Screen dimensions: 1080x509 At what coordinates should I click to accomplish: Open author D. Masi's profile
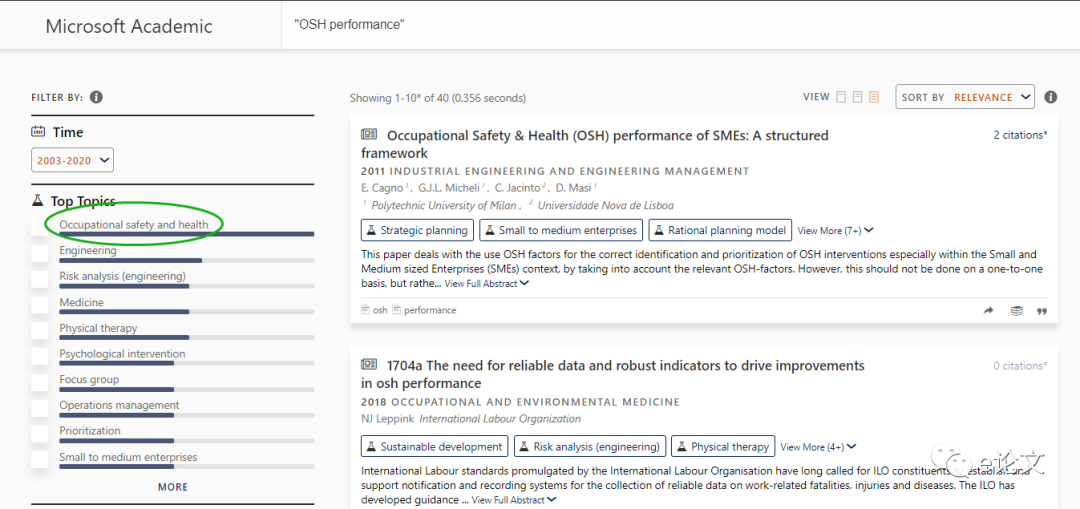[575, 187]
